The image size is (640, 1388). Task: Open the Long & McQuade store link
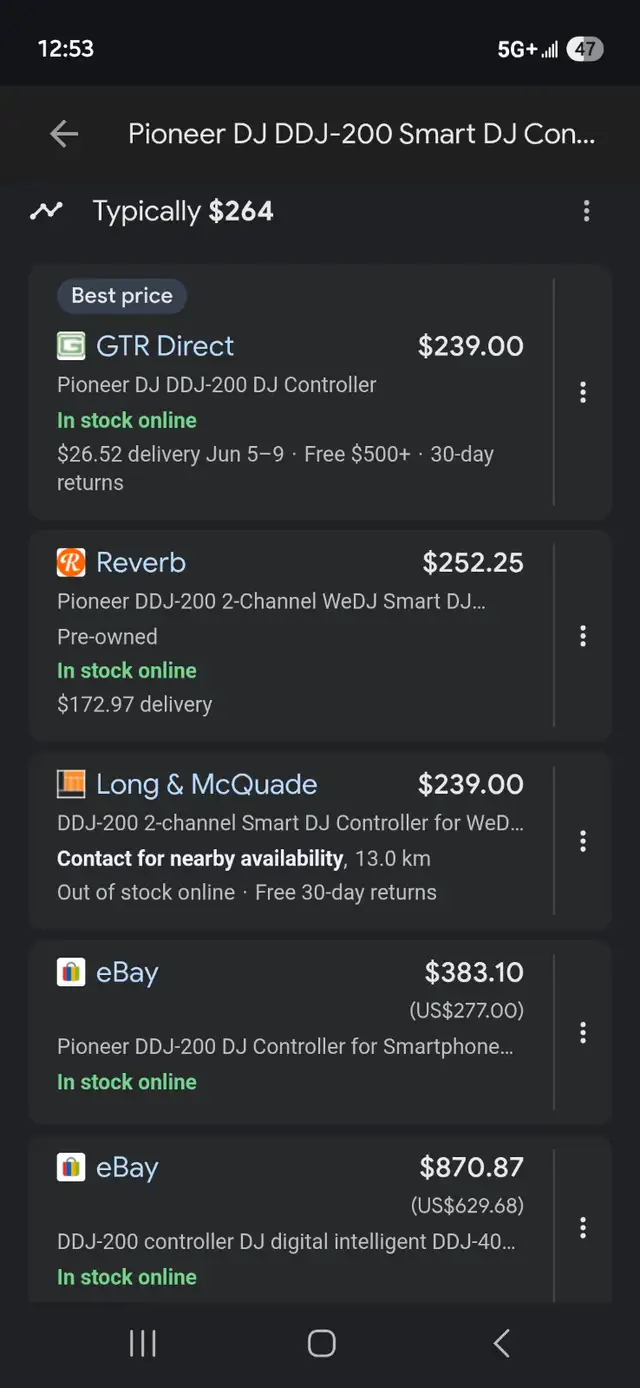point(206,784)
